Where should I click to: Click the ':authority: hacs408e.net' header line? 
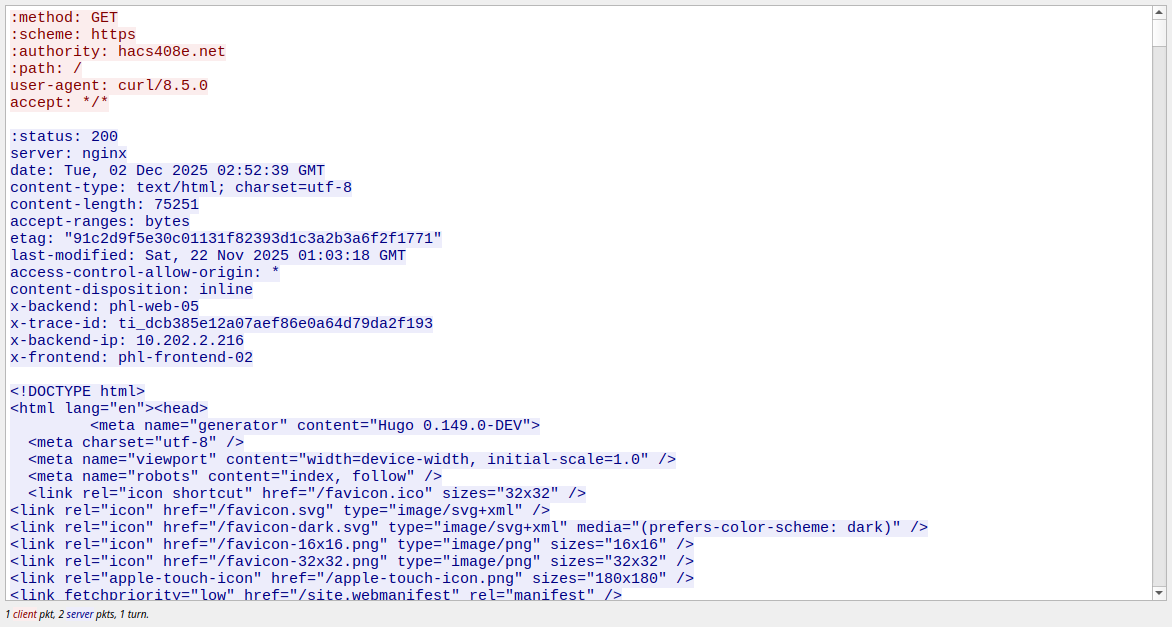[x=118, y=51]
